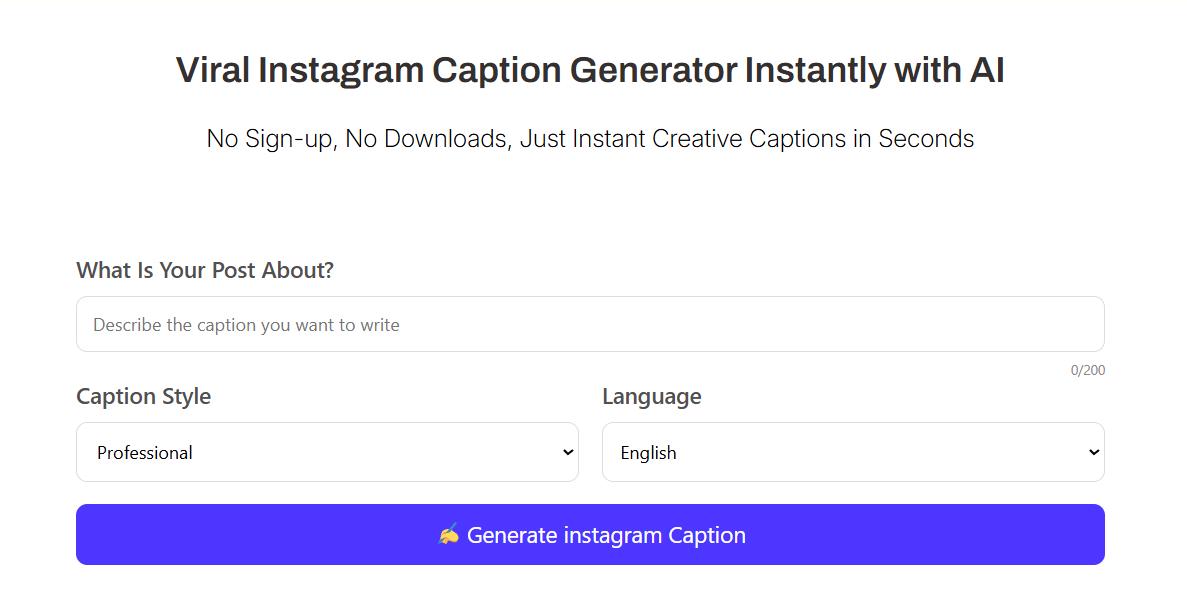Click the writing hand emoji on Generate button
The height and width of the screenshot is (606, 1187).
pyautogui.click(x=449, y=535)
